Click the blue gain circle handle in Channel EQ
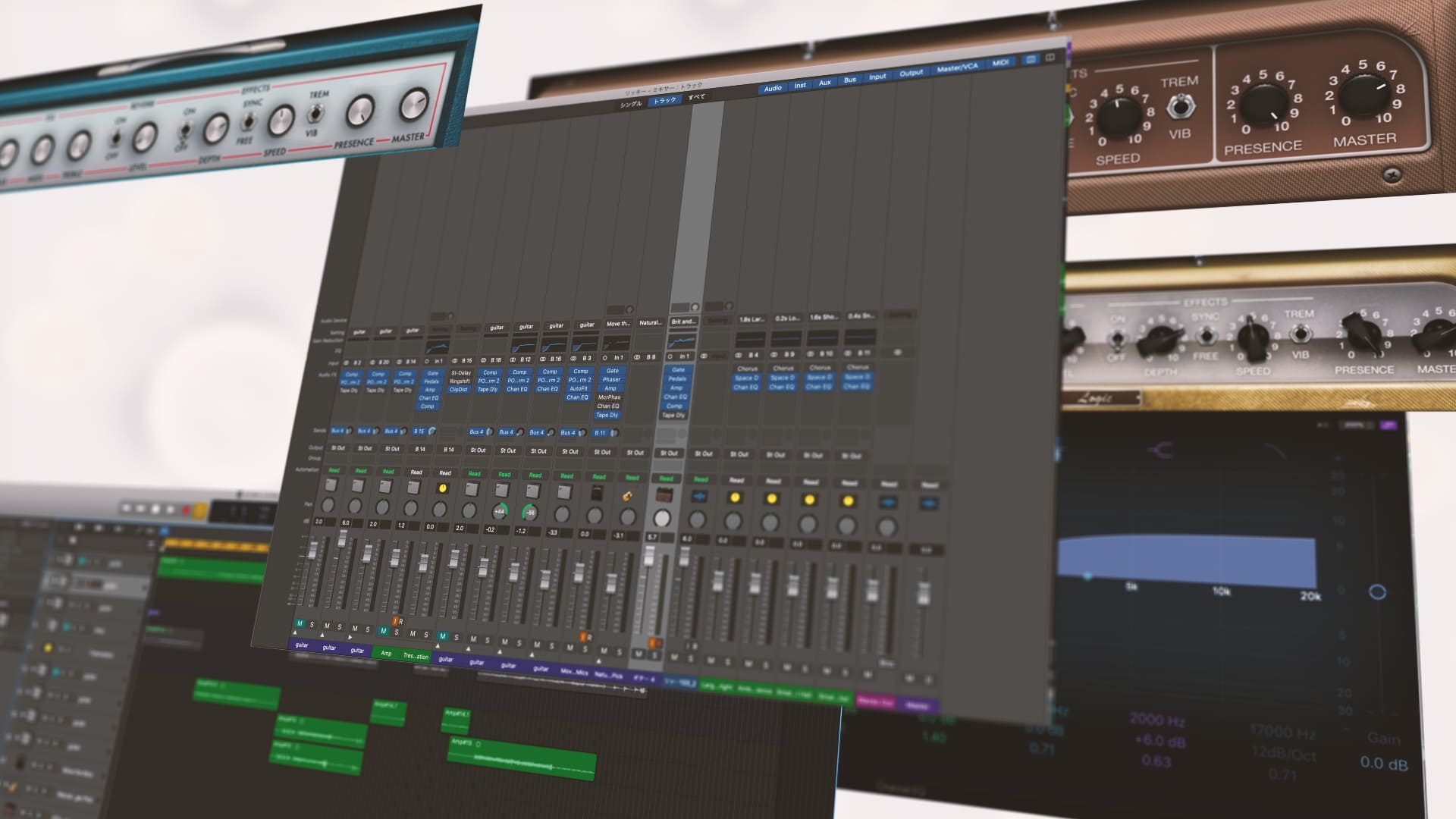Viewport: 1456px width, 819px height. pyautogui.click(x=1378, y=591)
